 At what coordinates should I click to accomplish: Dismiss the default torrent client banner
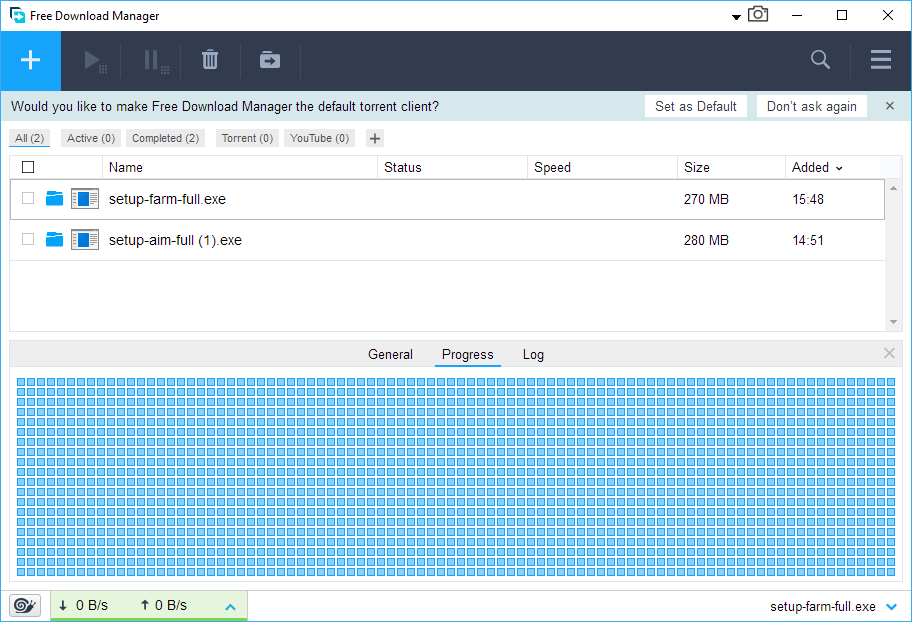pyautogui.click(x=889, y=106)
